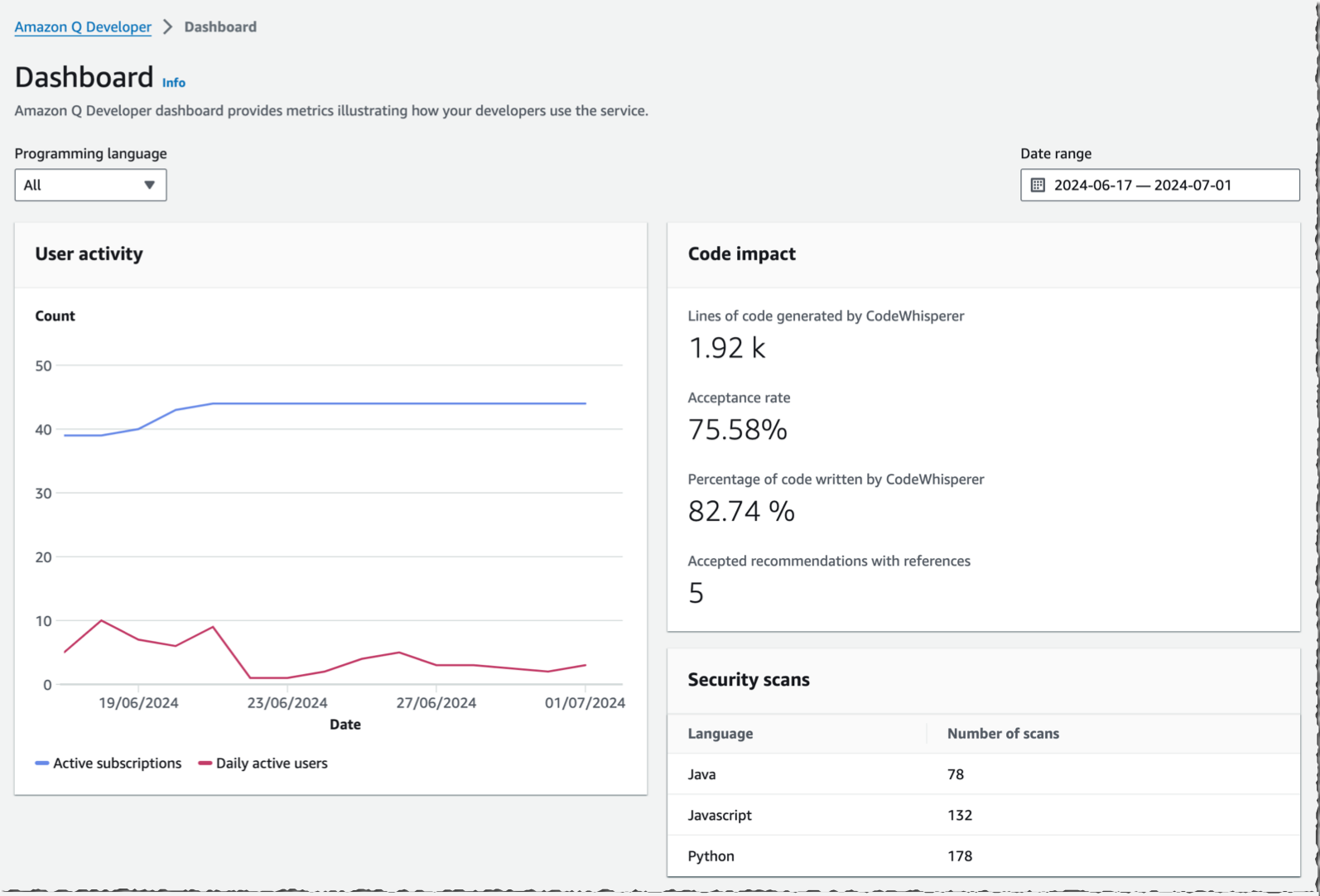Click the Count axis title
Screen dimensions: 1320x896
point(55,316)
